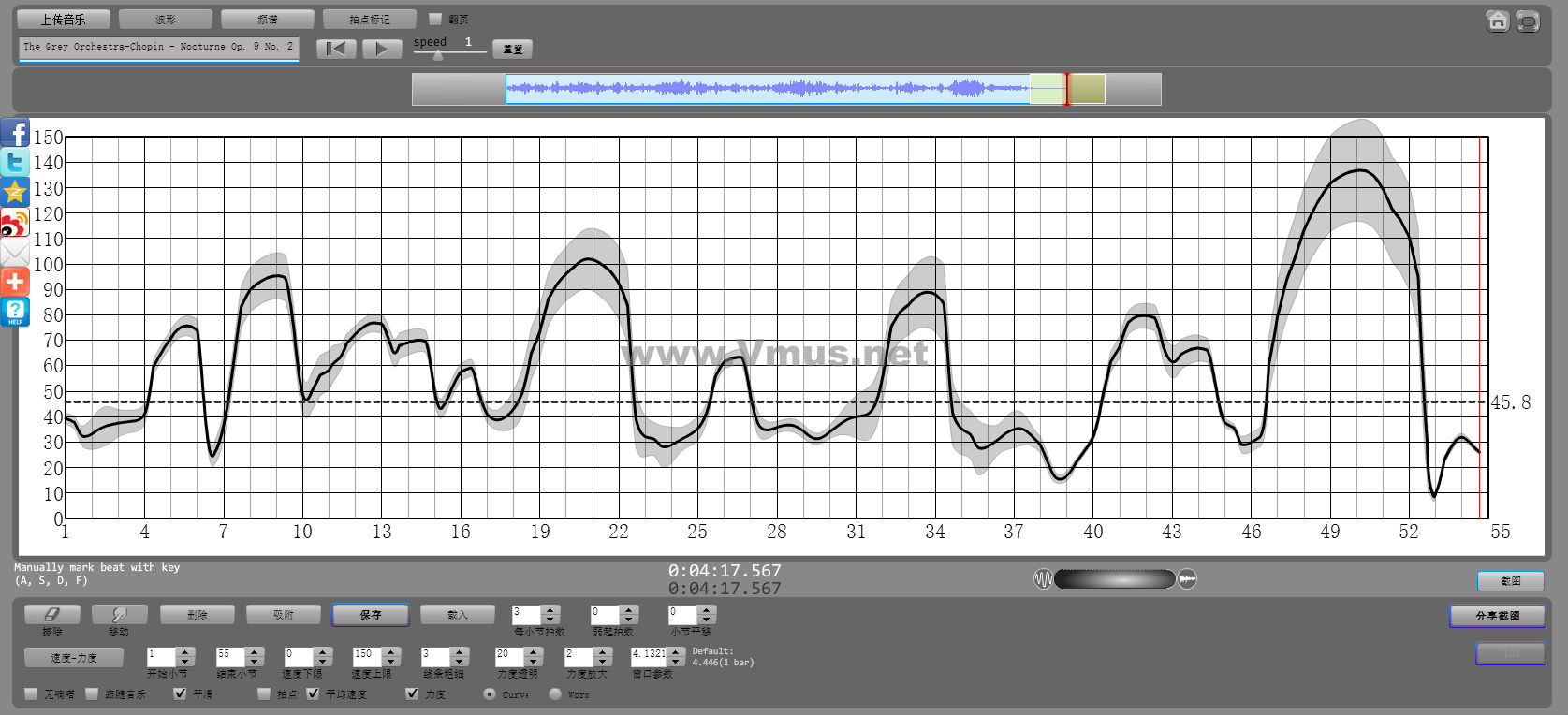Increase 速度下限 tempo lower limit stepper
Viewport: 1568px width, 715px height.
pos(323,652)
